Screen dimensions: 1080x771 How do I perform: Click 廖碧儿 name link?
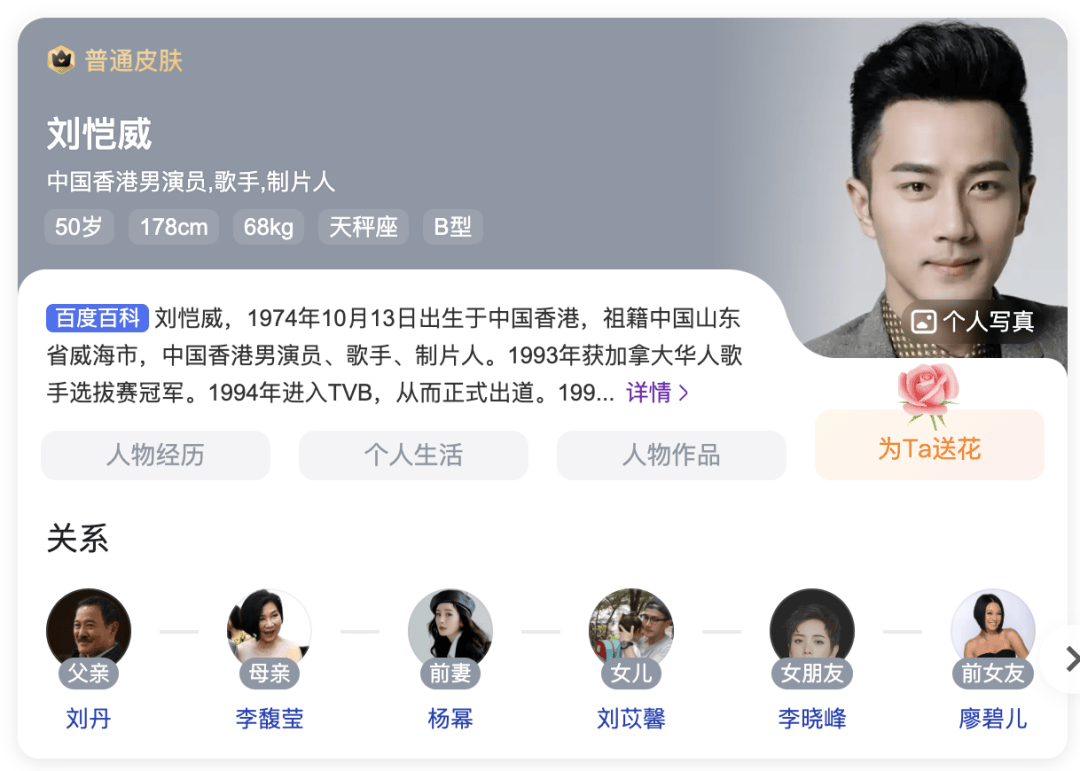coord(993,719)
